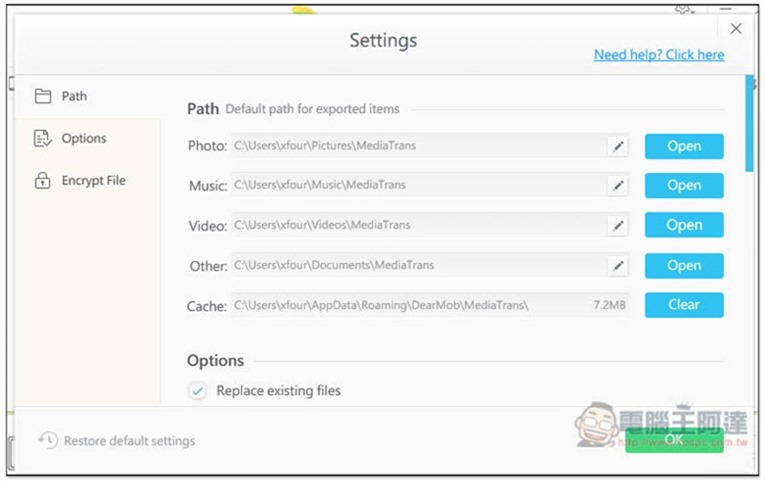Click the padlock icon beside Encrypt File
Image resolution: width=765 pixels, height=481 pixels.
point(42,180)
